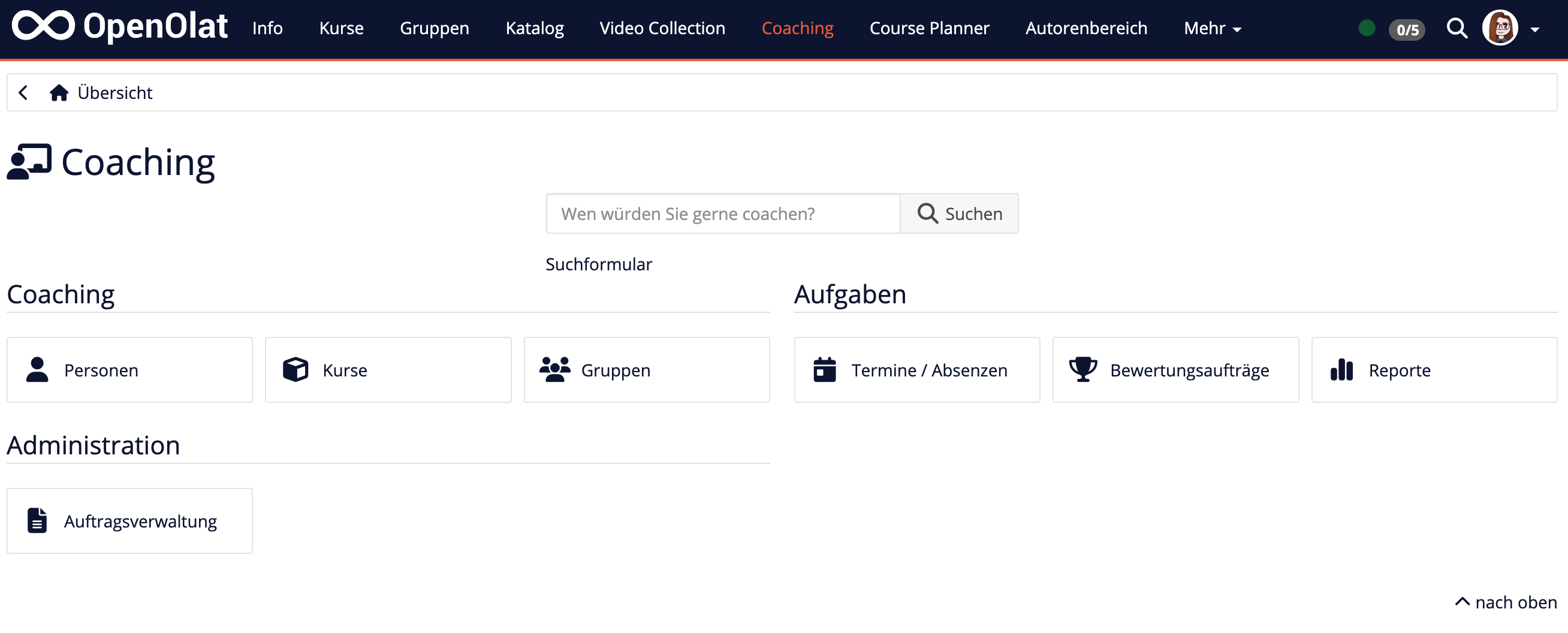
Task: Open the Gruppen coaching tile
Action: click(x=646, y=369)
